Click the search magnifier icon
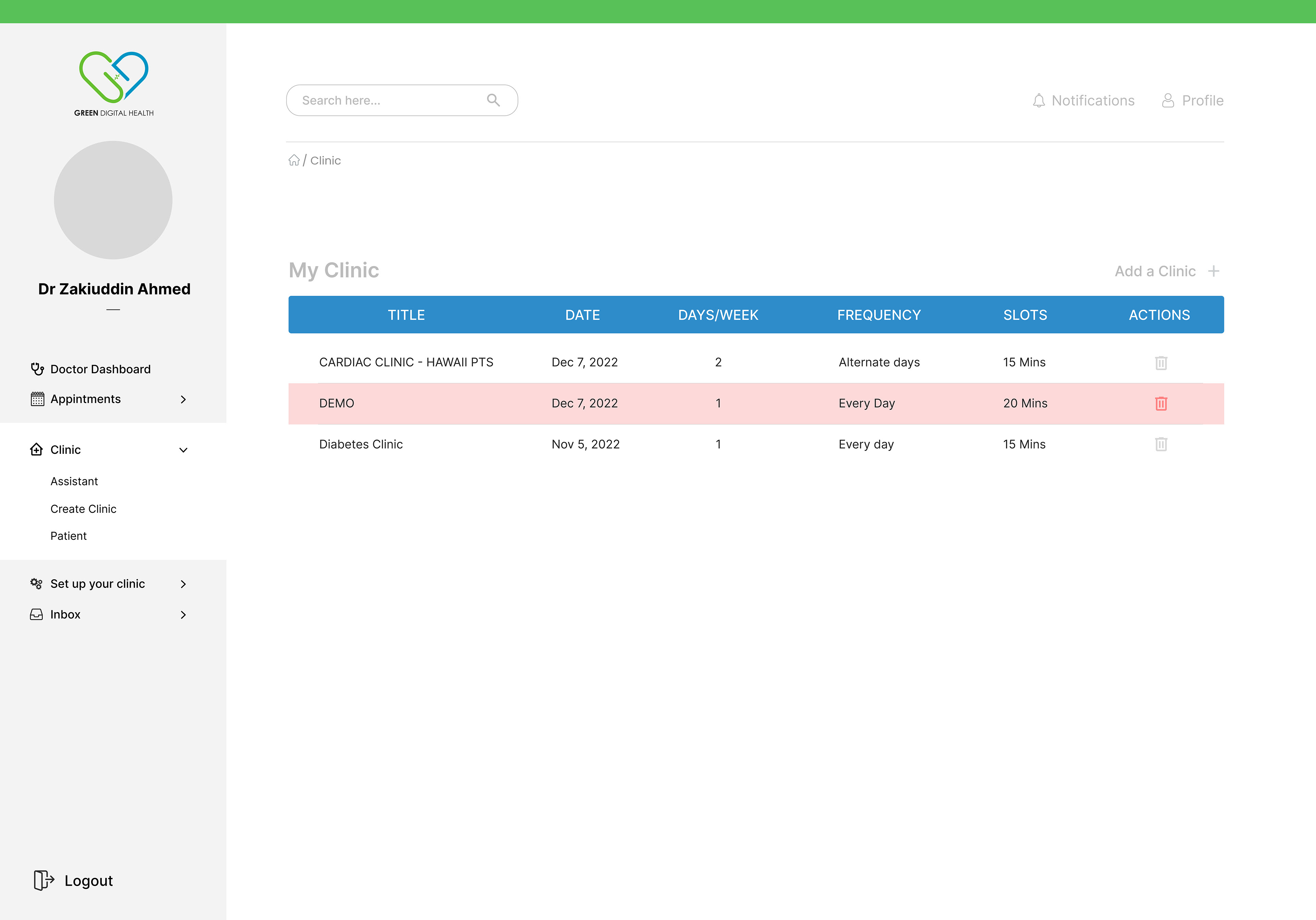This screenshot has height=920, width=1316. point(493,100)
